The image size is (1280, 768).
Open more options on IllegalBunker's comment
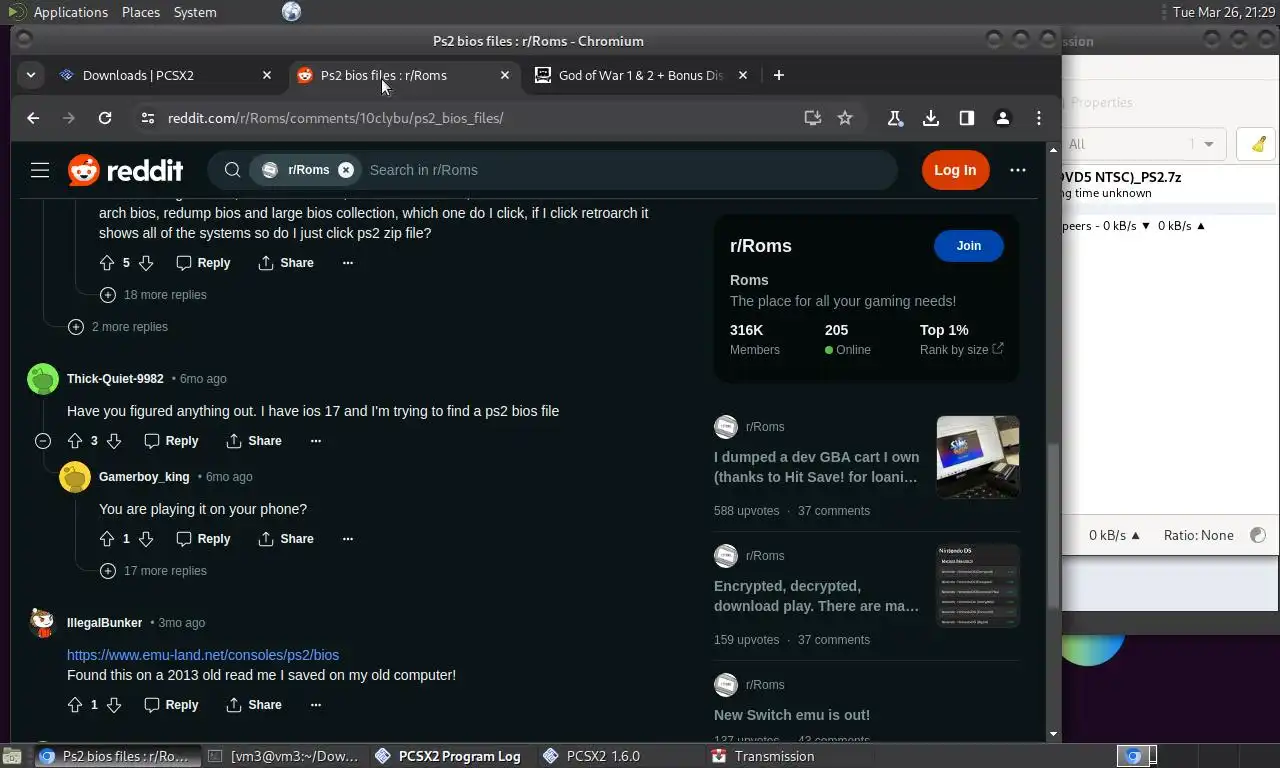pyautogui.click(x=316, y=705)
